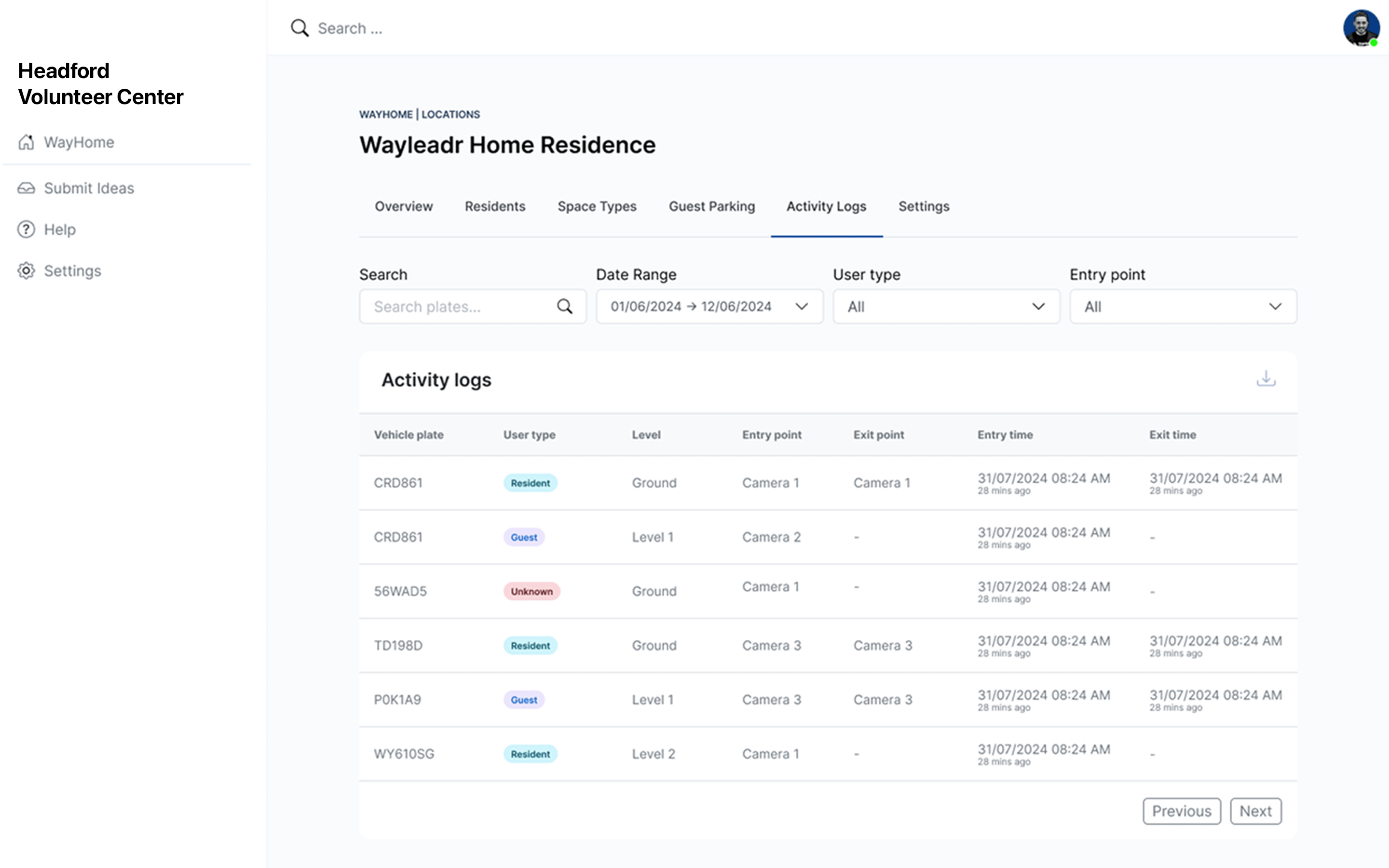Image resolution: width=1389 pixels, height=868 pixels.
Task: Click the Help question mark icon
Action: [x=26, y=229]
